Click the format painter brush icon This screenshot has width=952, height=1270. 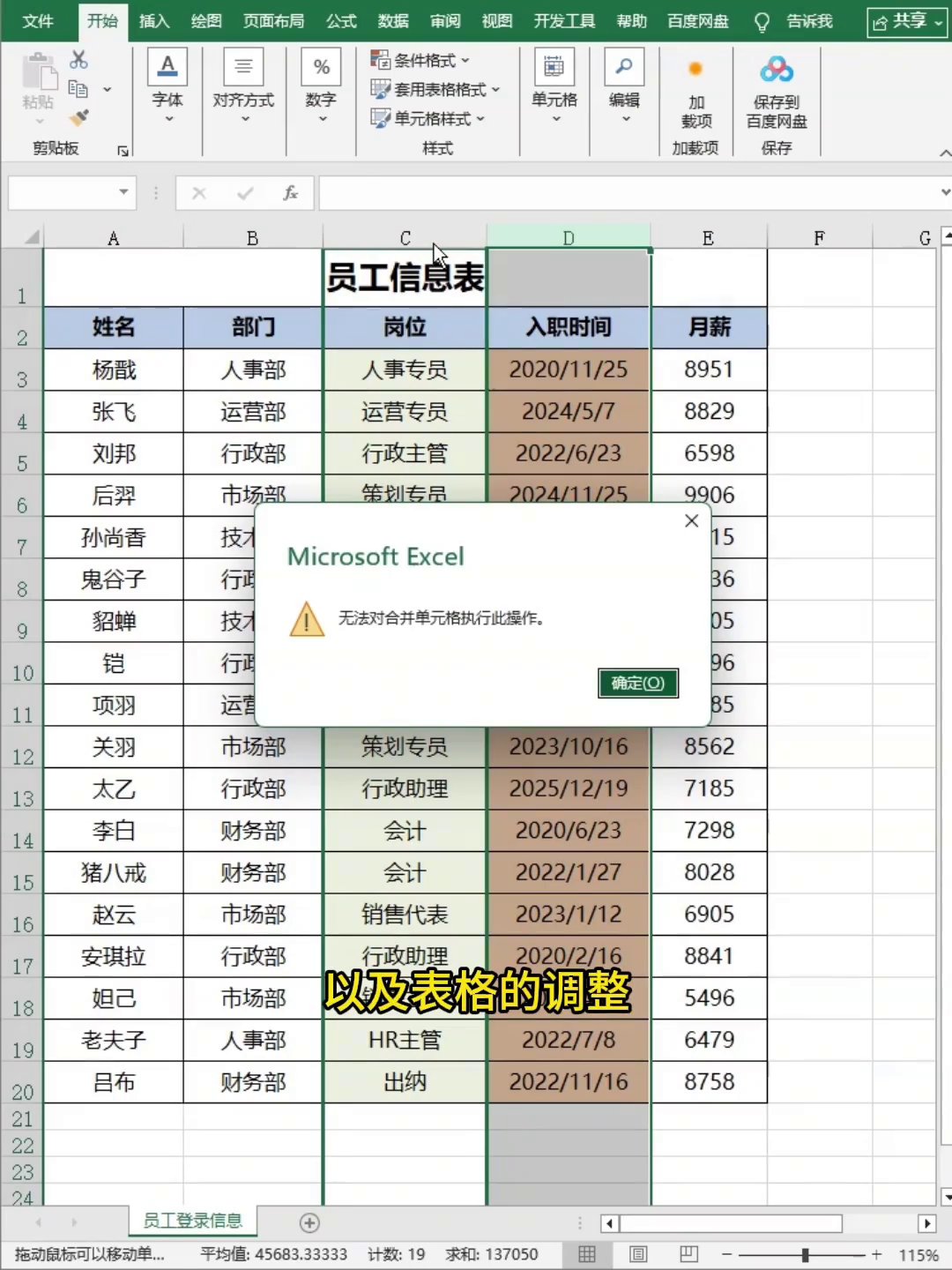[x=78, y=117]
